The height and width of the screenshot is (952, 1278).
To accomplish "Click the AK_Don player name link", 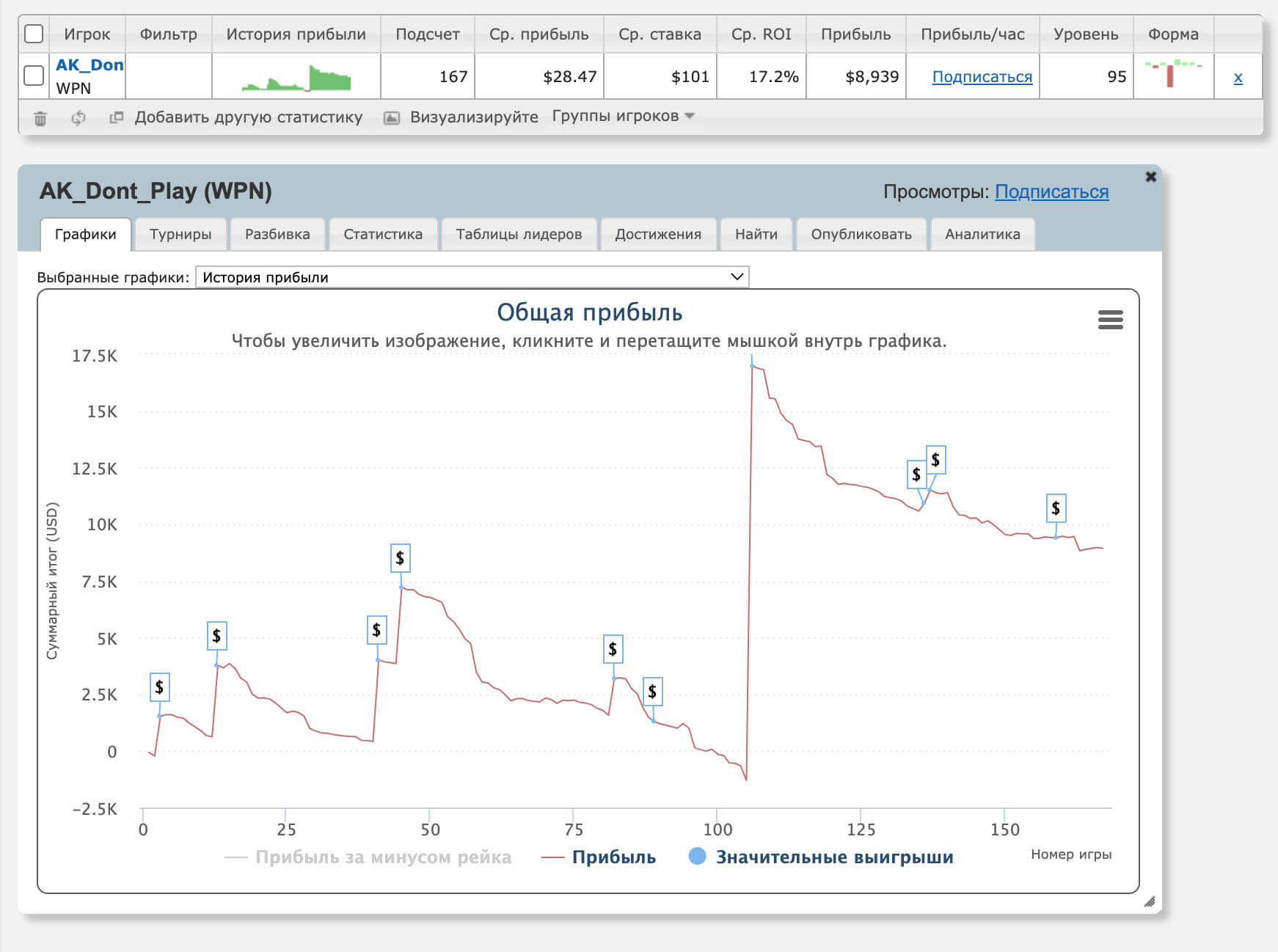I will (90, 65).
